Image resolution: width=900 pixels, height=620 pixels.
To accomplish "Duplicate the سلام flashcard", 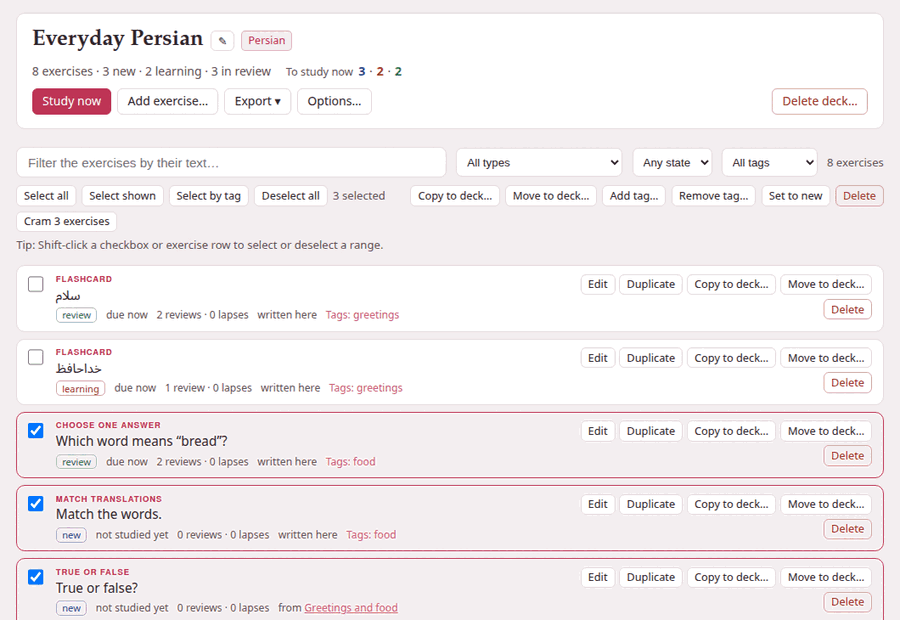I will tap(650, 284).
